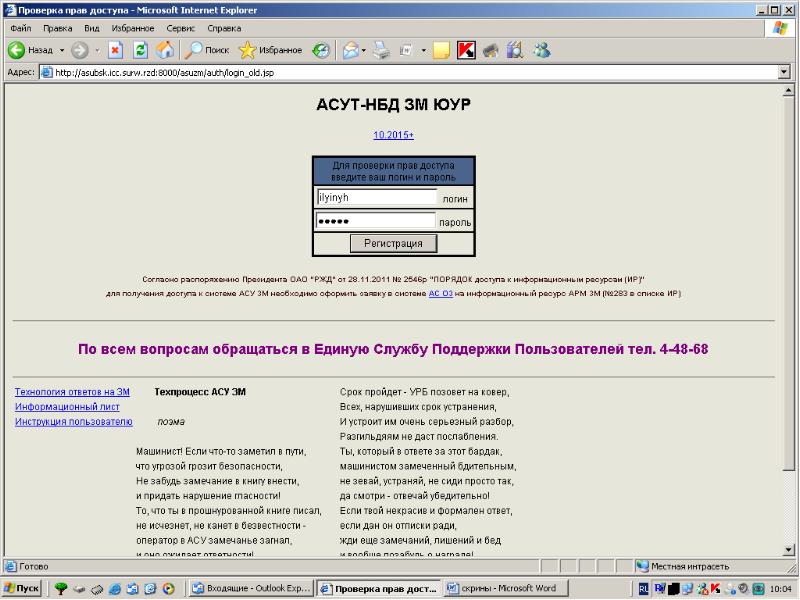Switch to Microsoft Word window in taskbar
Image resolution: width=800 pixels, height=600 pixels.
click(506, 588)
